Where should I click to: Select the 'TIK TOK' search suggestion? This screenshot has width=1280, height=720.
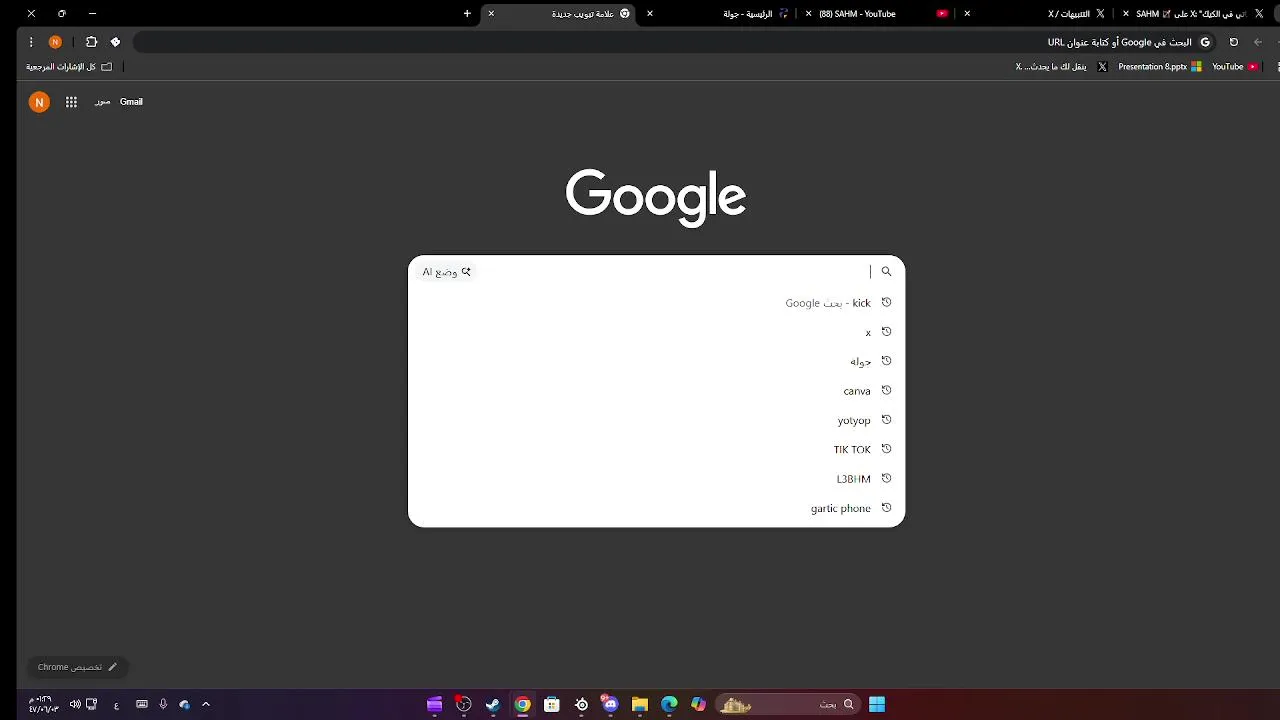tap(656, 449)
